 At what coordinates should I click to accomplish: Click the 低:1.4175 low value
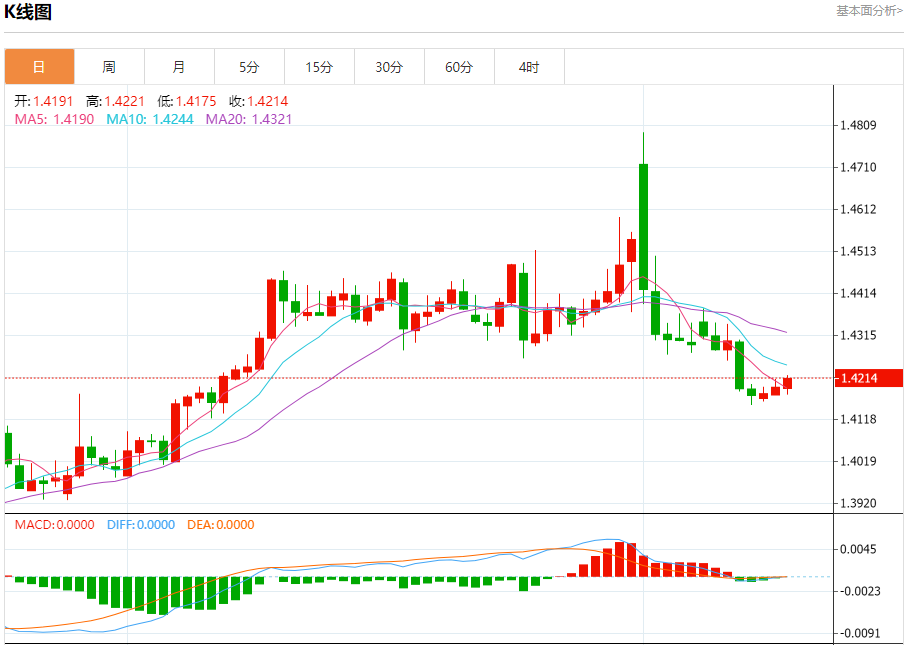pyautogui.click(x=186, y=101)
